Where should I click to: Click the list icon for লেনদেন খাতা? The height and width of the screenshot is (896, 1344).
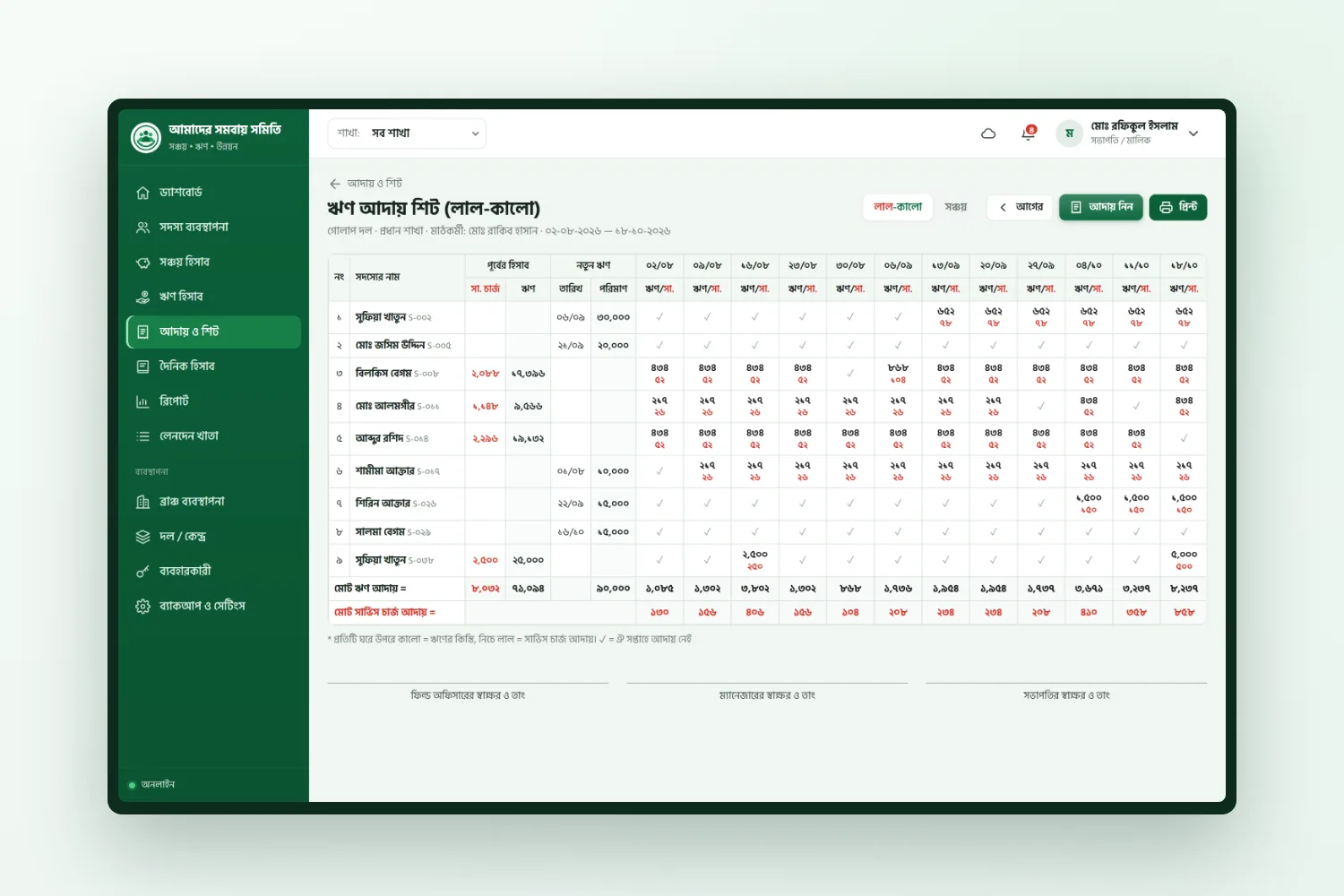142,436
